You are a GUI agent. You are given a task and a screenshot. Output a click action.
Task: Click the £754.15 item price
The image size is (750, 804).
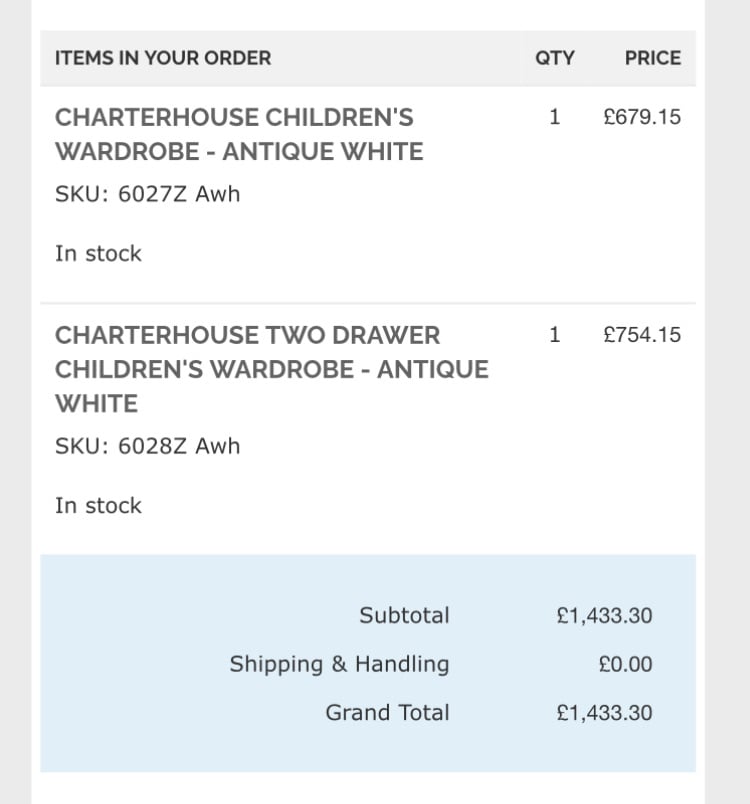(x=642, y=335)
